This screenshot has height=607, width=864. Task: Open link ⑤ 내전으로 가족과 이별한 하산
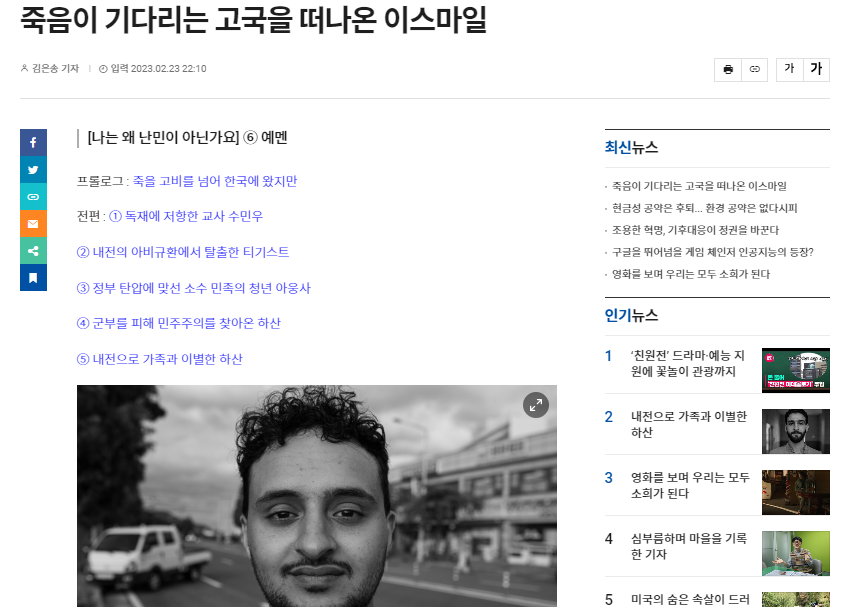159,359
